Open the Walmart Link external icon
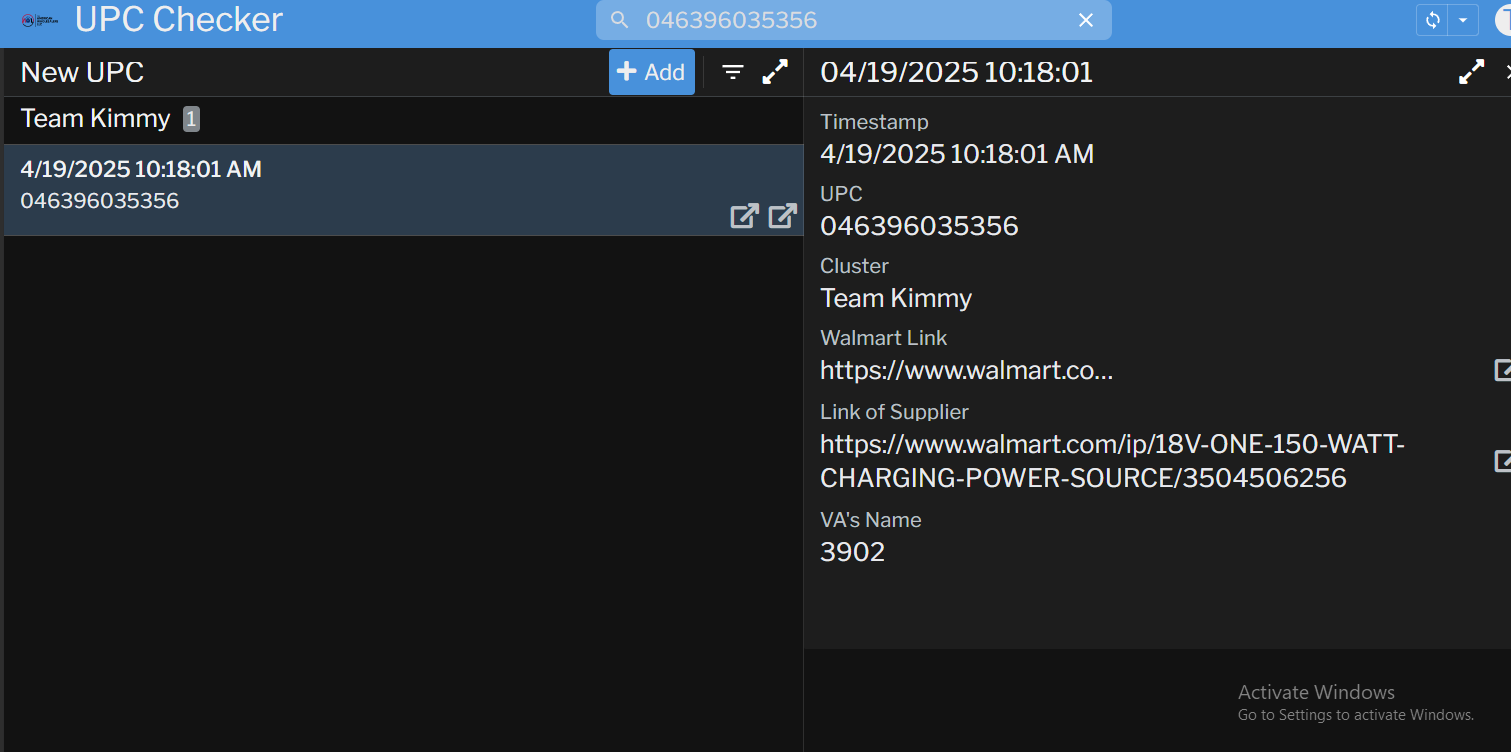The width and height of the screenshot is (1511, 752). click(1502, 371)
